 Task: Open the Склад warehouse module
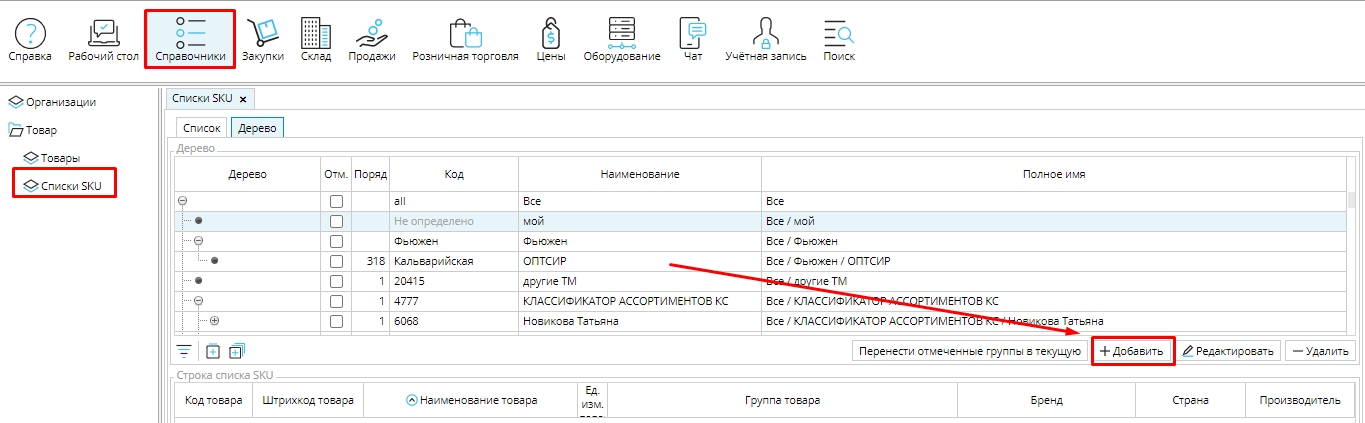(x=316, y=40)
